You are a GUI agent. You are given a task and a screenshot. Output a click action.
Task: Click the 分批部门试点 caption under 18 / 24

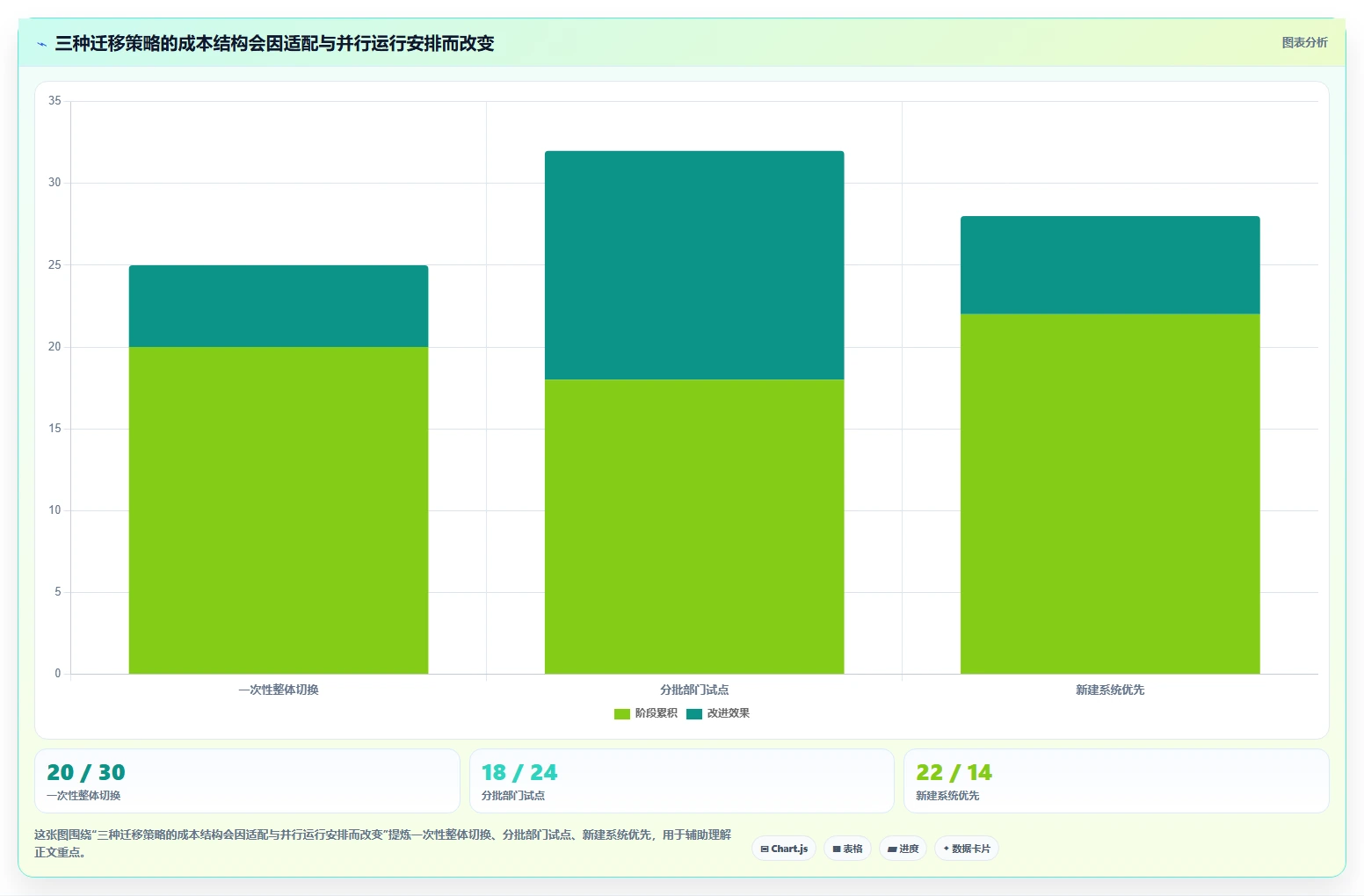(513, 796)
